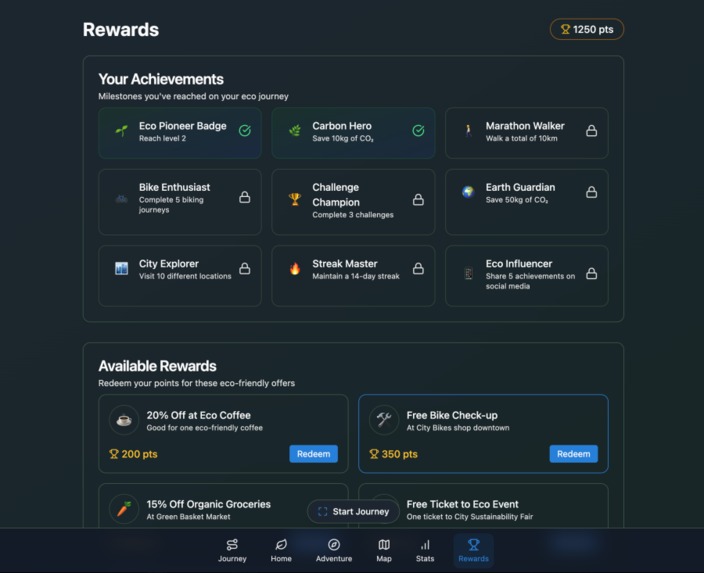Click the lock icon on Eco Influencer
Image resolution: width=704 pixels, height=573 pixels.
pos(591,273)
